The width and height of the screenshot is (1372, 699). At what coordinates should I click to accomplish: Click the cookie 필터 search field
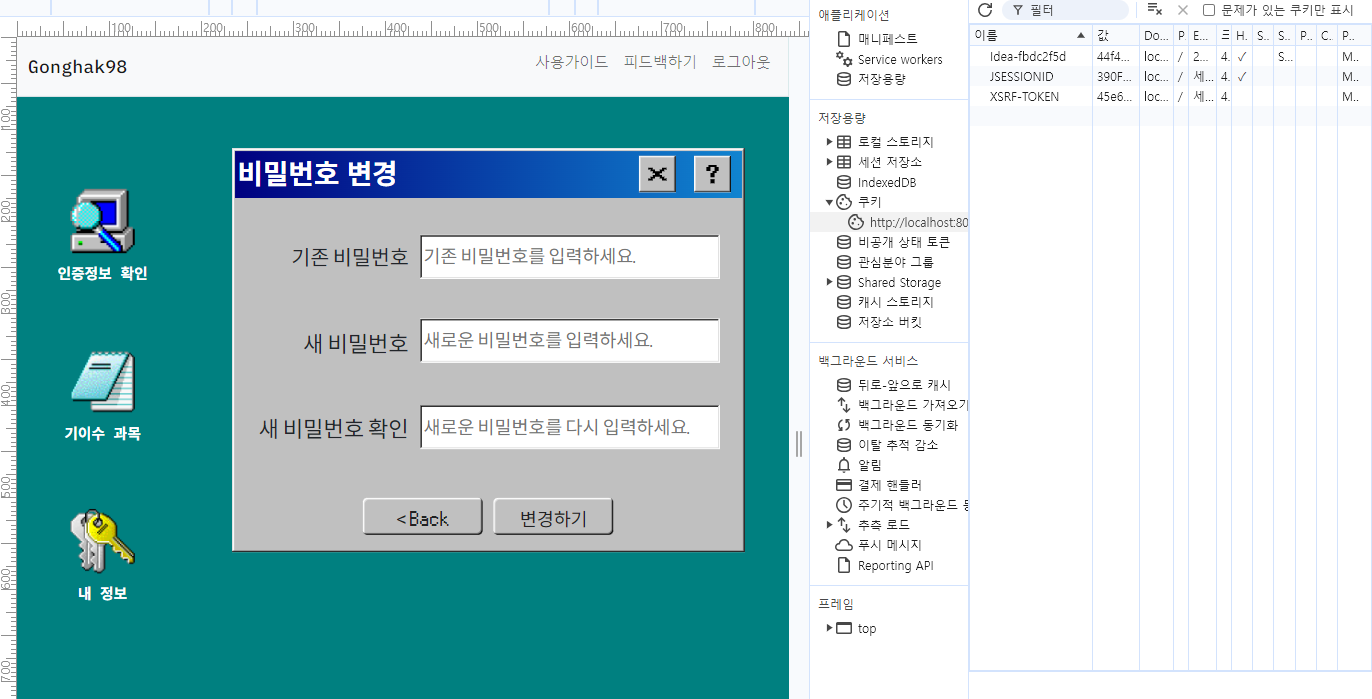(1065, 10)
